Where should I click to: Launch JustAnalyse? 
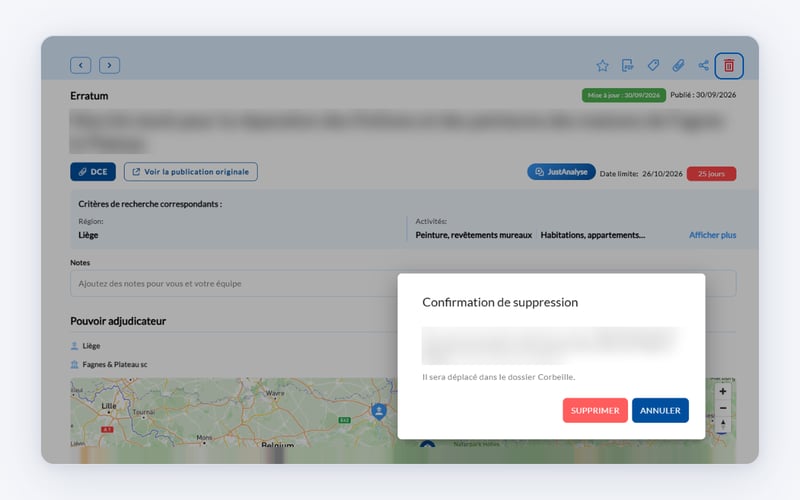(x=561, y=172)
